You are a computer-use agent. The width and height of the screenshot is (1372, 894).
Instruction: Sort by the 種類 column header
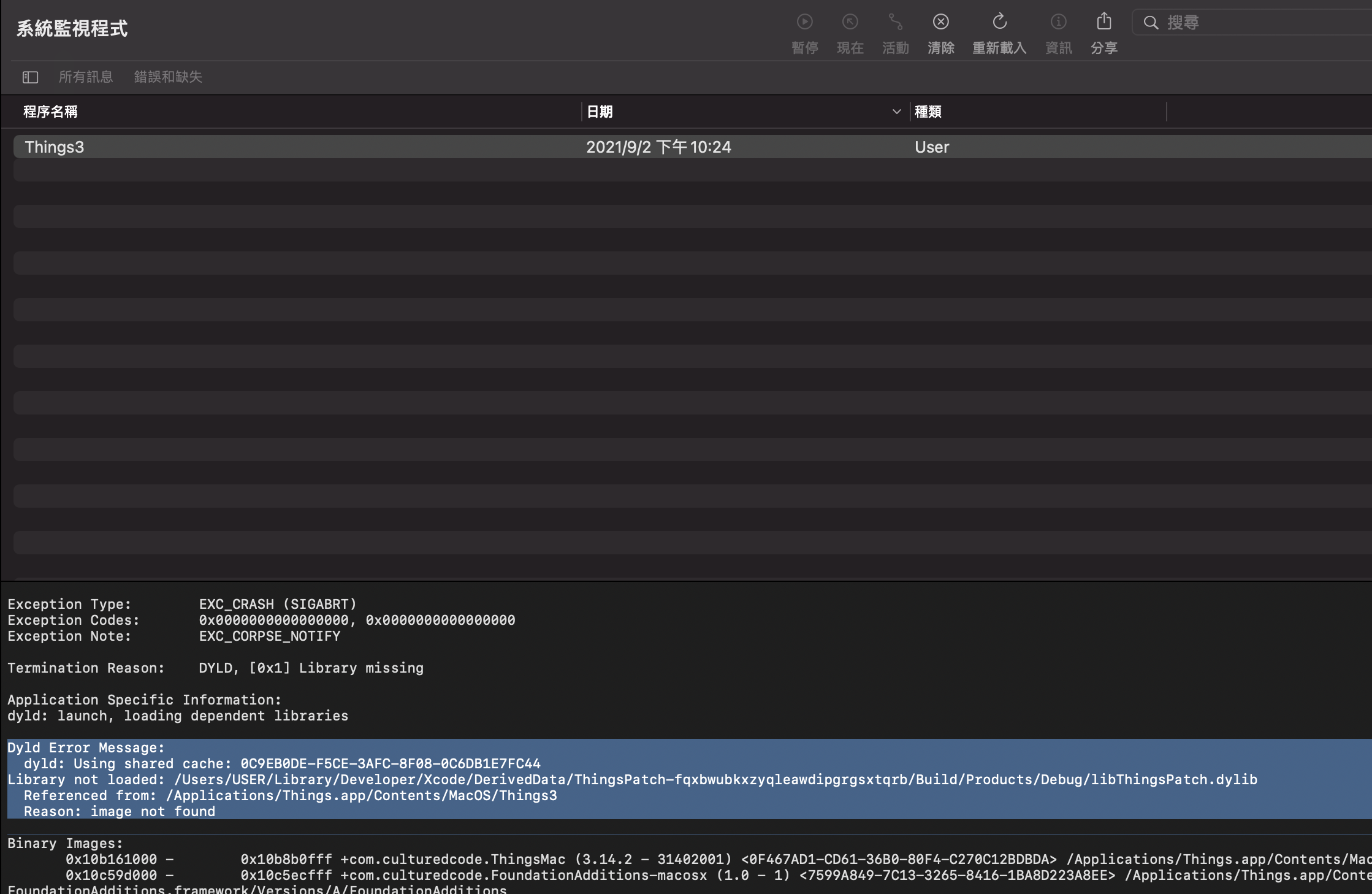[928, 112]
